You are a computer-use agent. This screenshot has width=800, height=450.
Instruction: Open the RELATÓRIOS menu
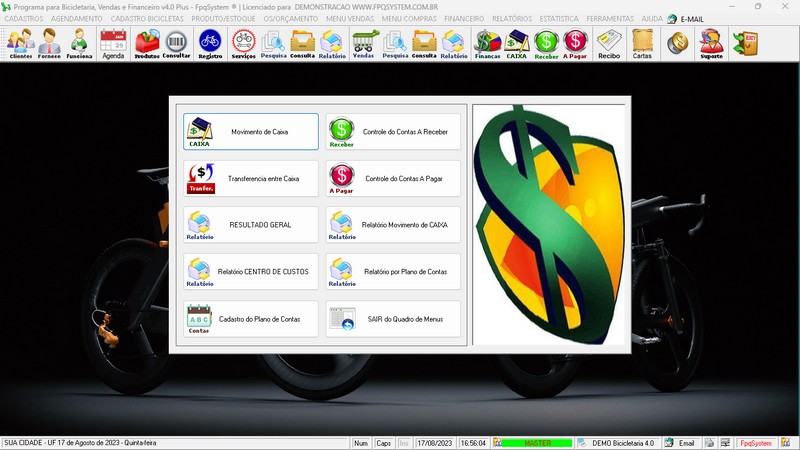[514, 19]
